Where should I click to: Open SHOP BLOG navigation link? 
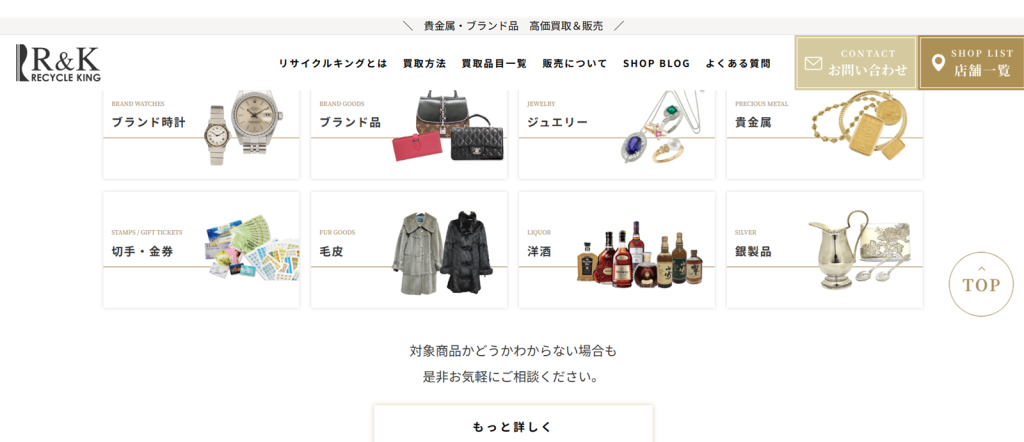point(656,63)
